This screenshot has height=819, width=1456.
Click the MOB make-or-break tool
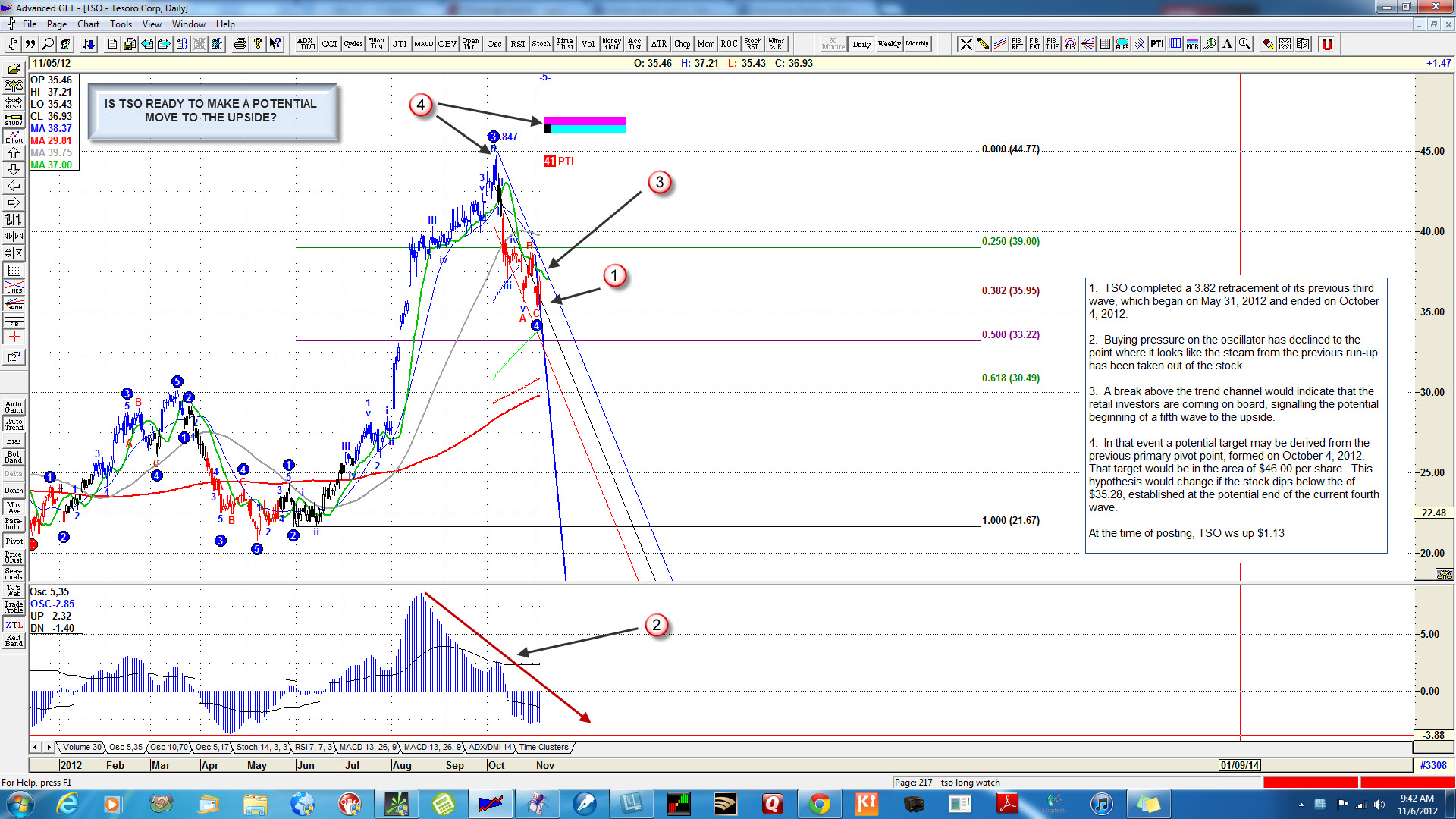click(x=1192, y=44)
